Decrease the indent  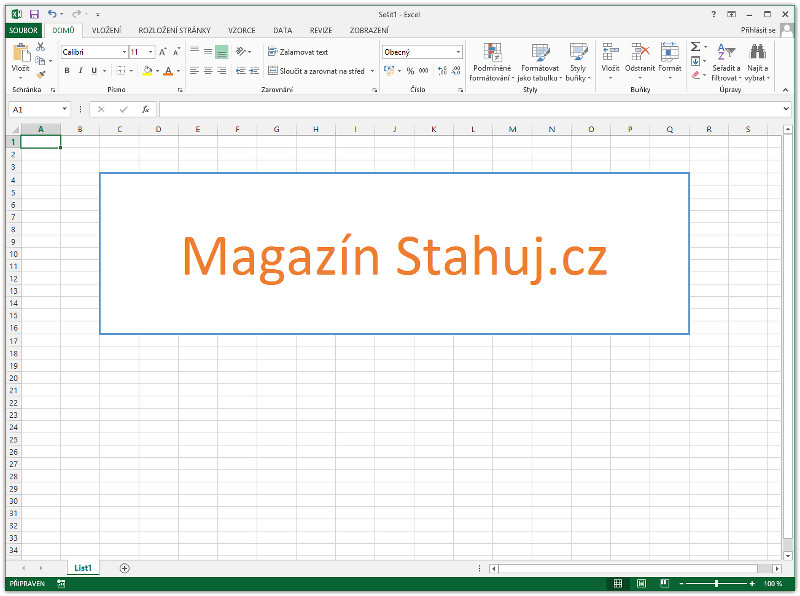coord(241,71)
